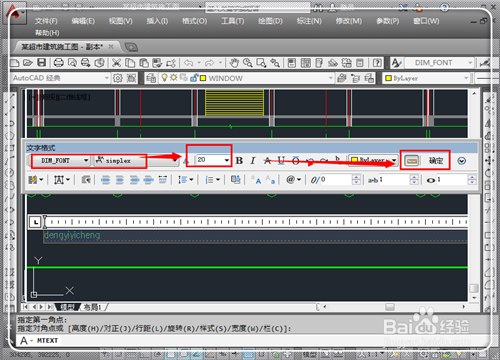Open Plot Preview icon
The image size is (500, 360).
(x=72, y=63)
